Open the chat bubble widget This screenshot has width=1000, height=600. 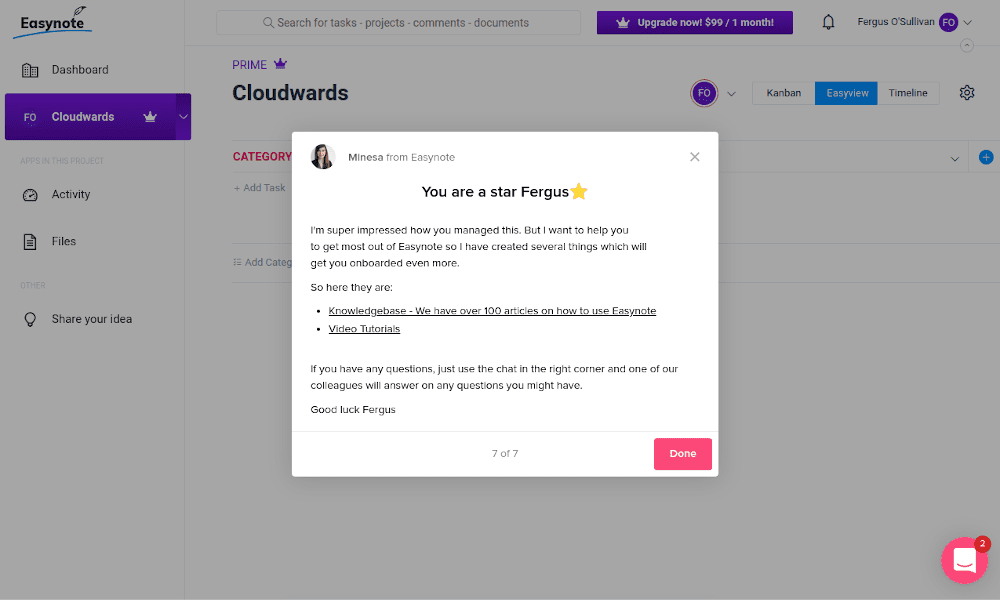click(x=964, y=560)
